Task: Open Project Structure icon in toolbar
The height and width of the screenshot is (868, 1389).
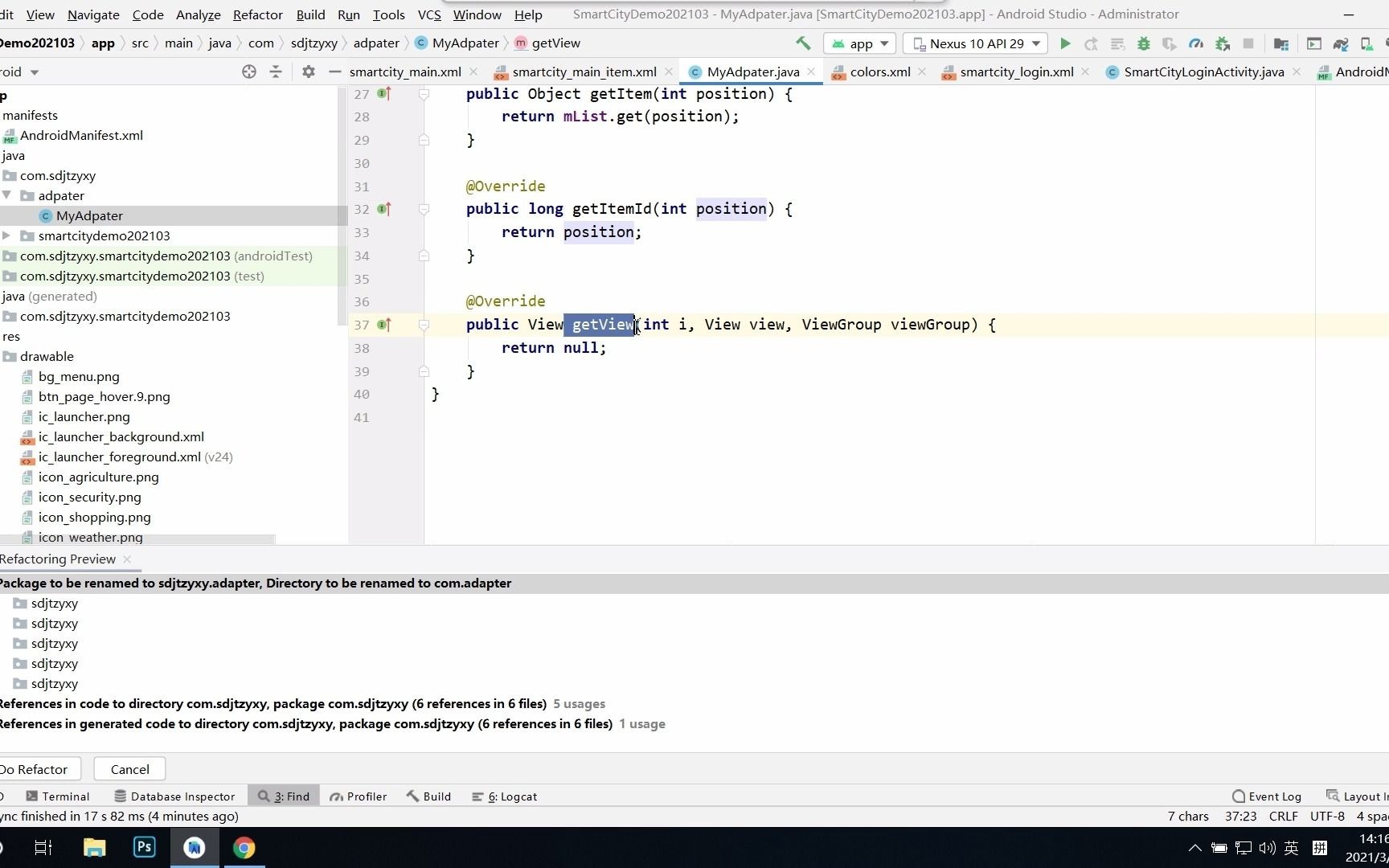Action: click(x=1281, y=43)
